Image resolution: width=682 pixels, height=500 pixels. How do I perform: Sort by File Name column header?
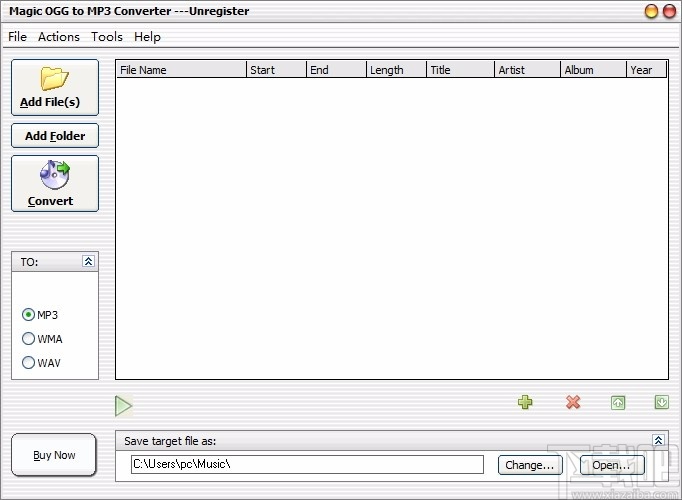181,70
